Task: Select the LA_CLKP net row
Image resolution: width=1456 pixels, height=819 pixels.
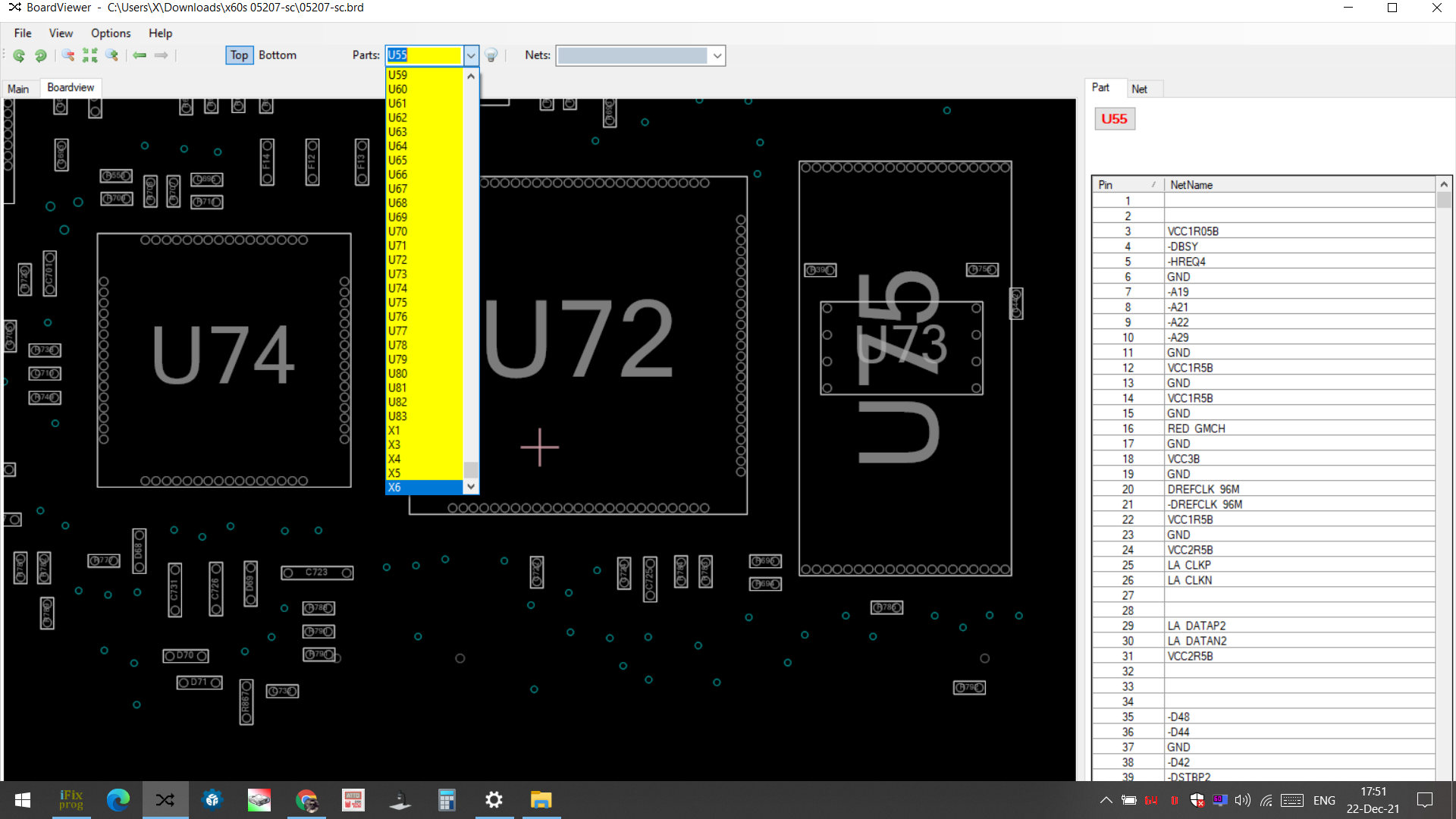Action: [1263, 565]
